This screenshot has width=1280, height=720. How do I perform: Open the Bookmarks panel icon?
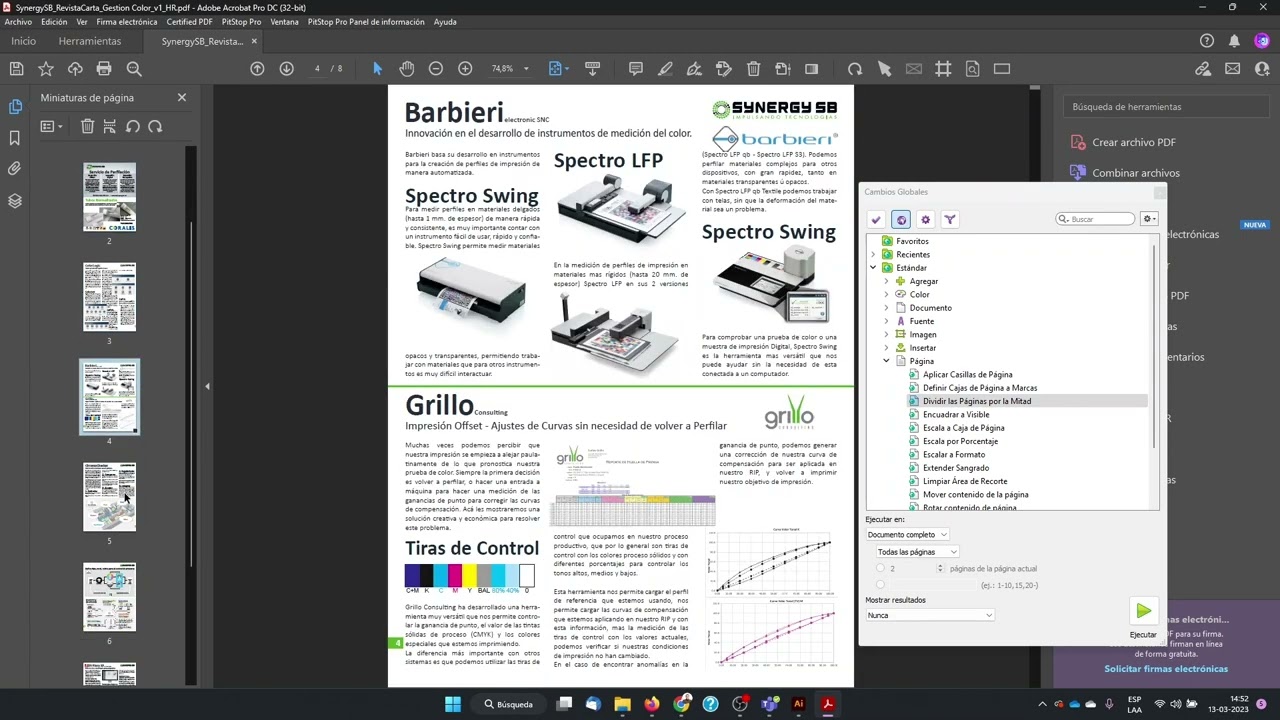[15, 138]
